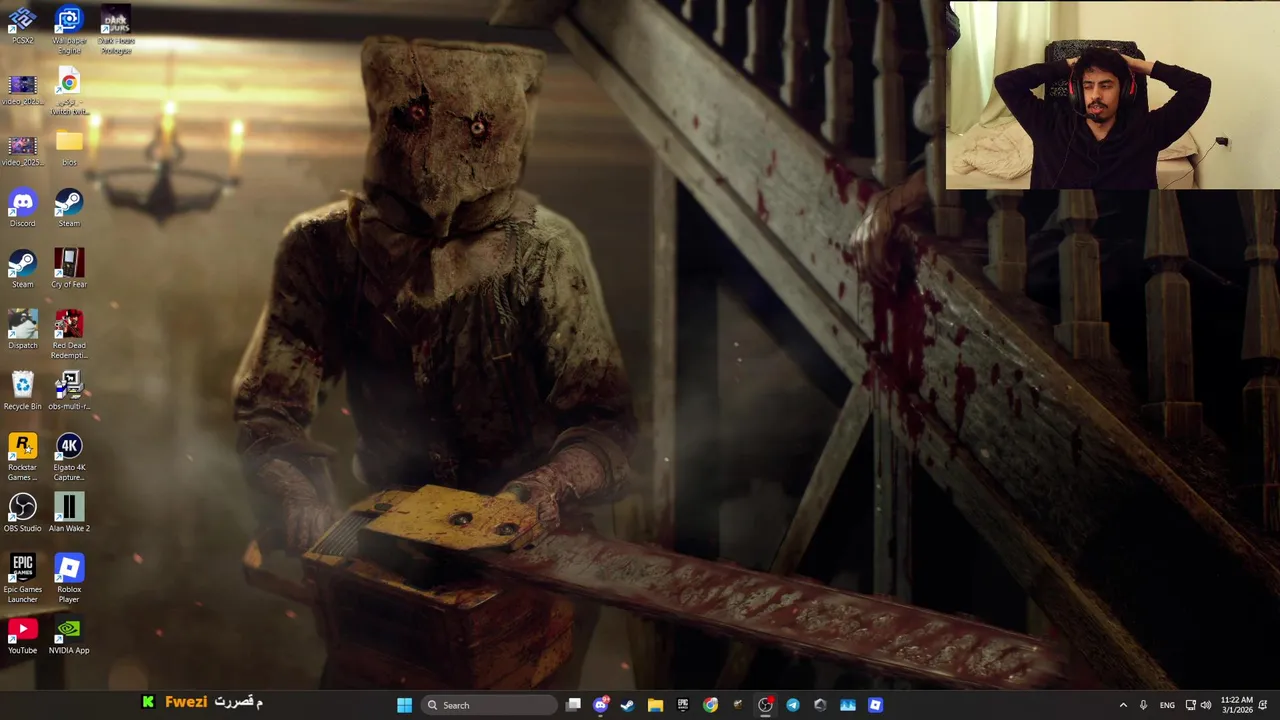Switch to the running OBS taskbar icon
This screenshot has width=1280, height=720.
(765, 705)
